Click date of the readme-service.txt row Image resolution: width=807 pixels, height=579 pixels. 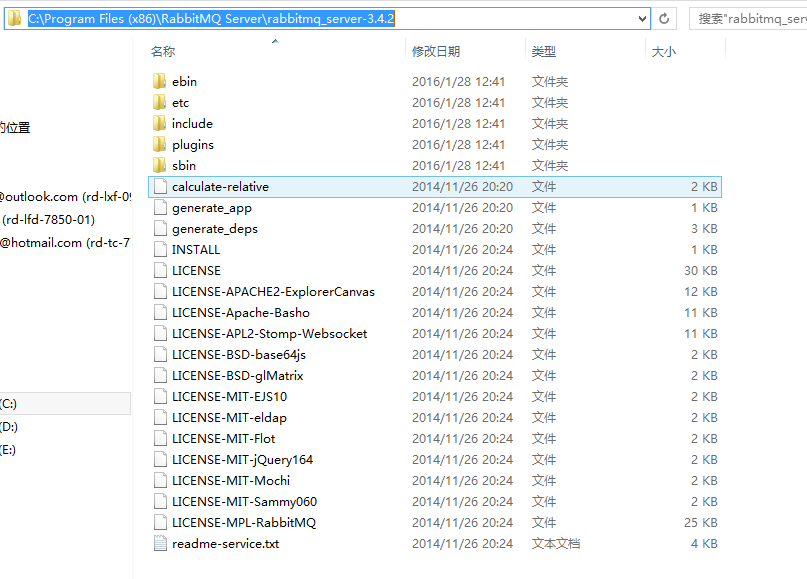(462, 543)
